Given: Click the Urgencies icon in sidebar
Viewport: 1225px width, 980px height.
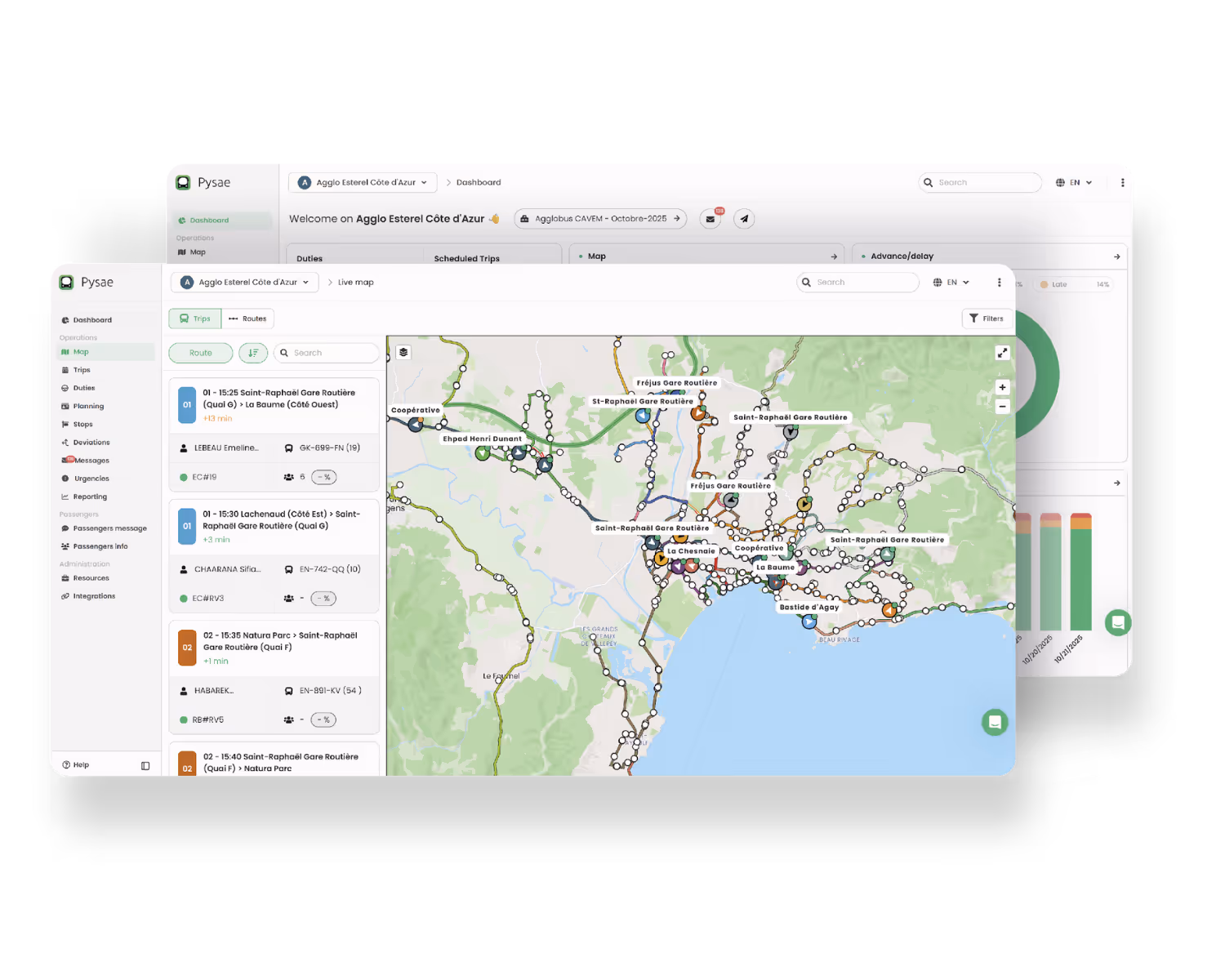Looking at the screenshot, I should click(x=65, y=479).
